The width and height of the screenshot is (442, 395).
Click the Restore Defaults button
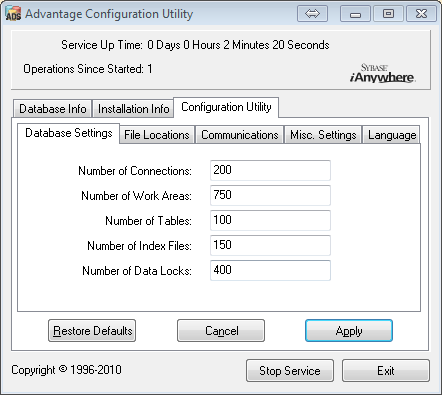92,331
